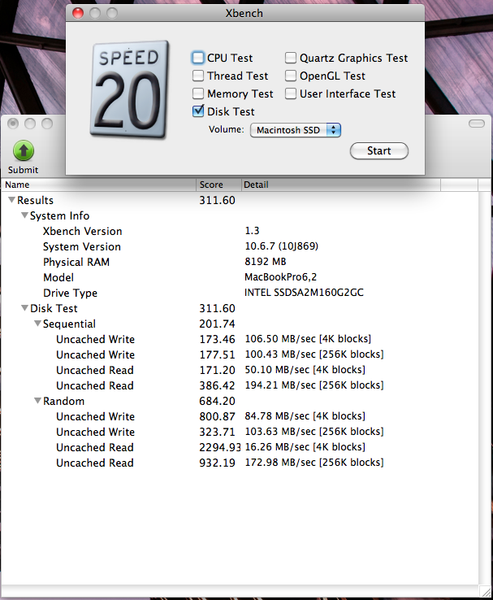Select the 106.50 MB/sec sequential write row
This screenshot has height=600, width=493.
[x=240, y=339]
